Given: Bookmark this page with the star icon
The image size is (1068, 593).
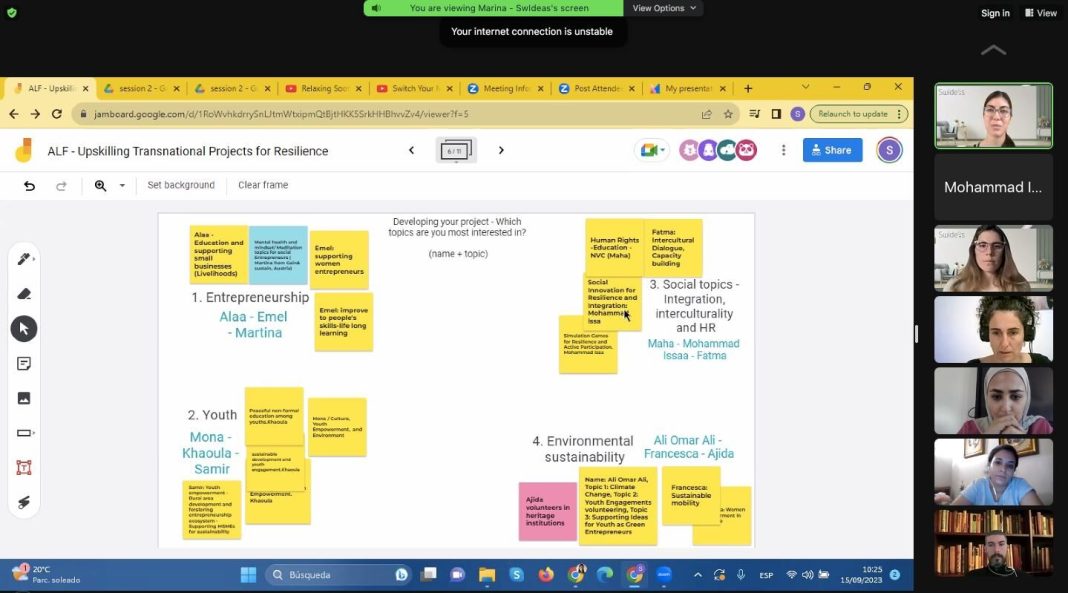Looking at the screenshot, I should (728, 114).
